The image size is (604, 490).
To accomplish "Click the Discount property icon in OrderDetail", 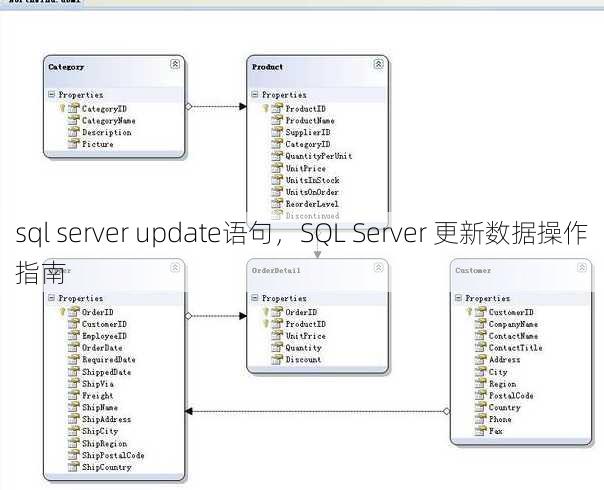I will click(x=277, y=359).
